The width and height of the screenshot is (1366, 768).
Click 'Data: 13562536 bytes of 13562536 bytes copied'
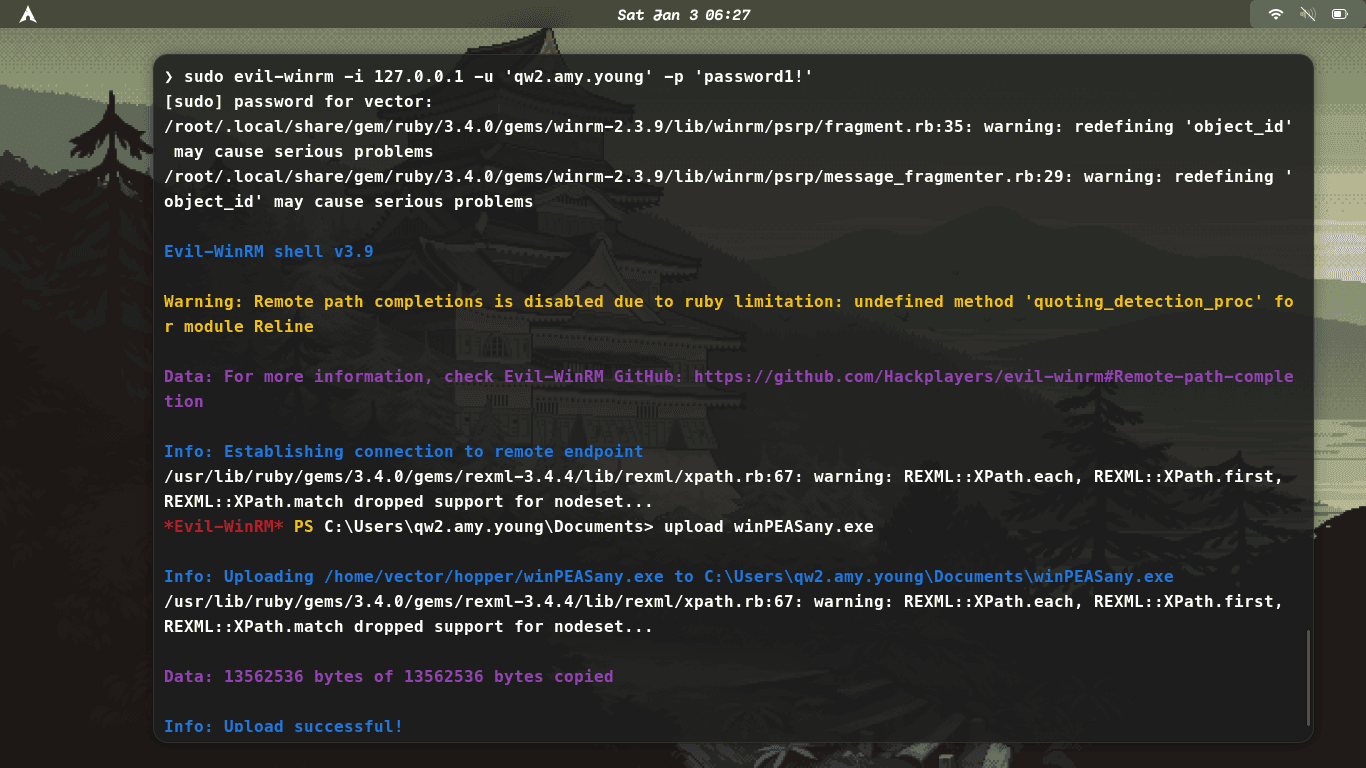(389, 677)
